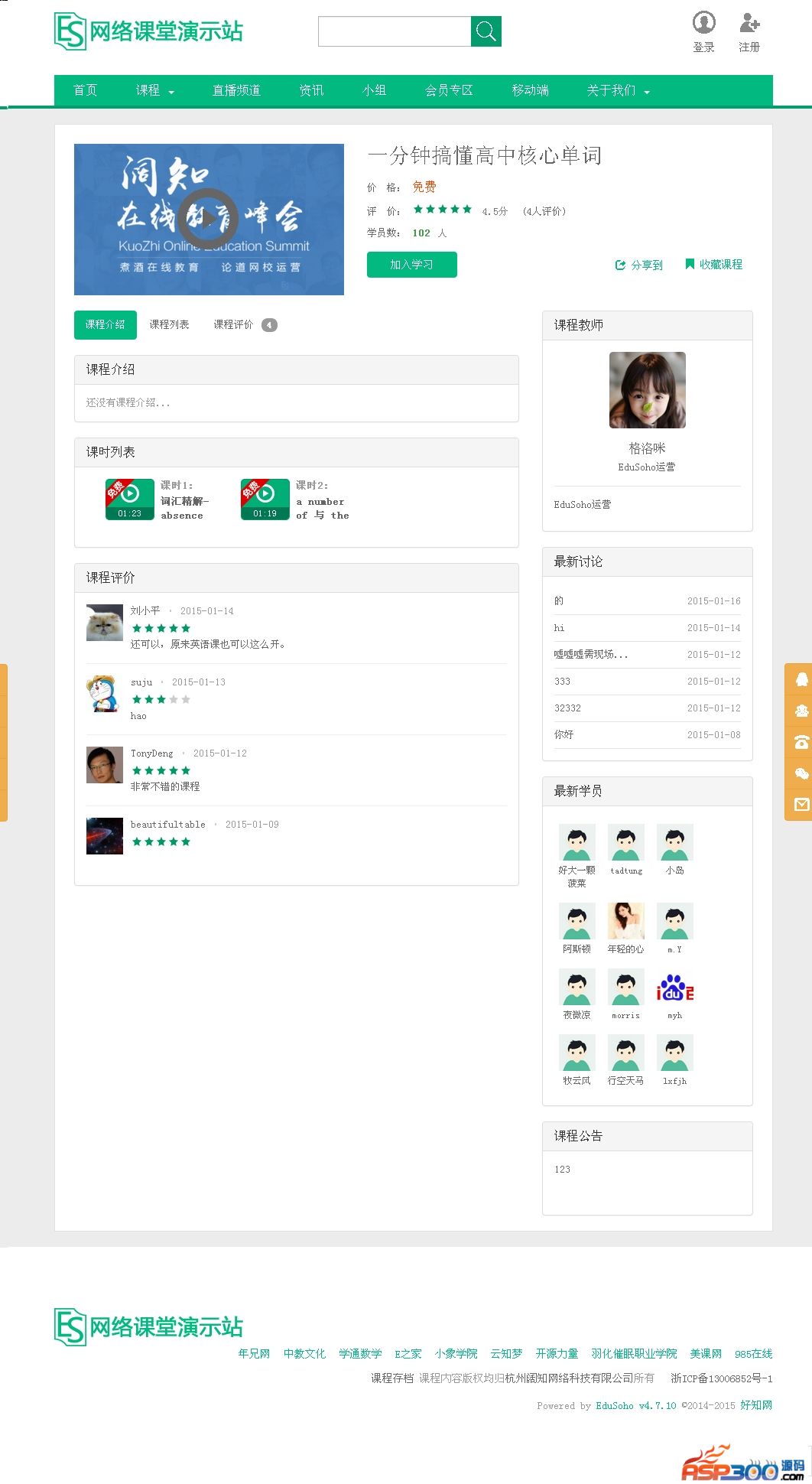Open the EduSoho v4.7.10 footer link
Screen dimensions: 812x1484
coord(636,1405)
